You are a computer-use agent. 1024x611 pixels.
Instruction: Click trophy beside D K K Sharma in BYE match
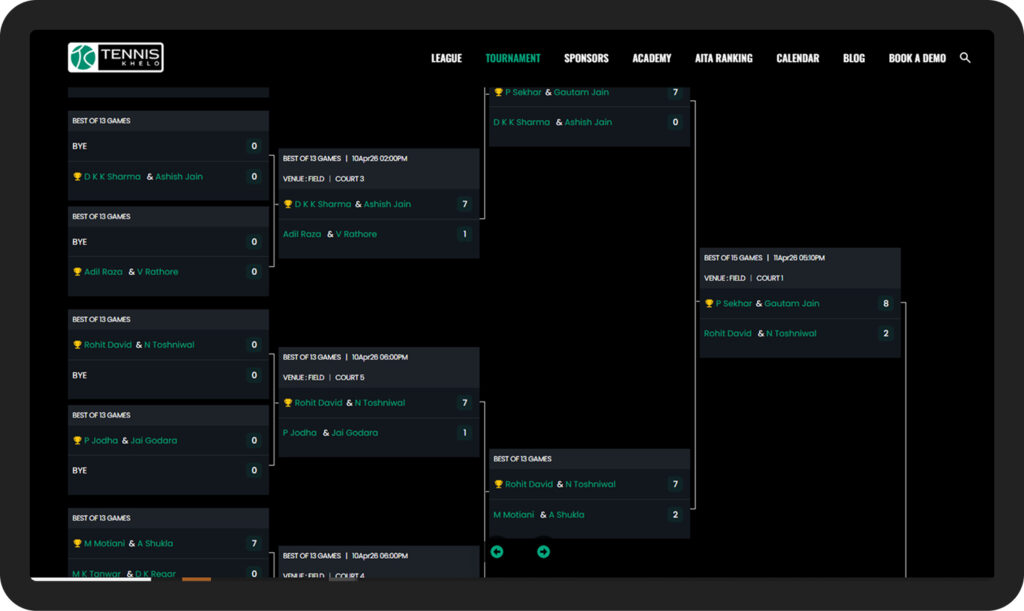click(77, 176)
